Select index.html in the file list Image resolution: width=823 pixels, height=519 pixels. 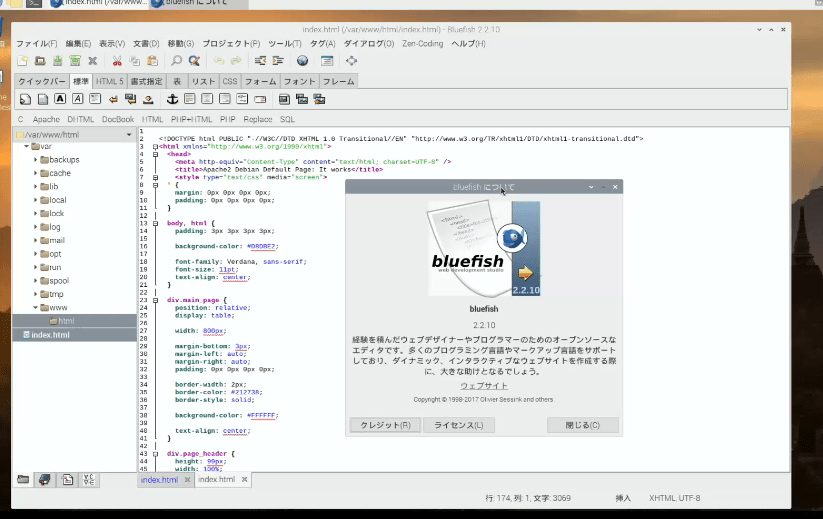(75, 335)
